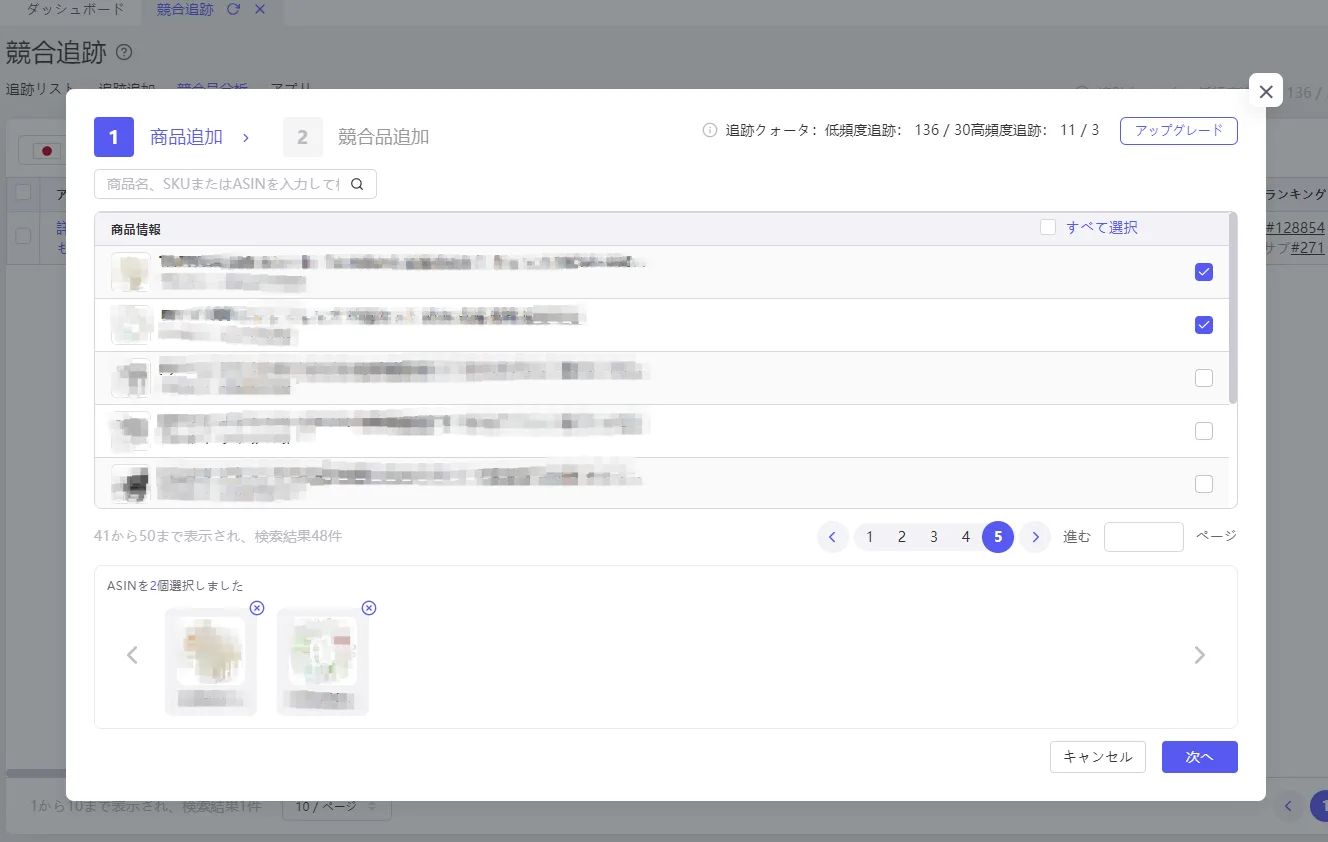Remove the second selected ASIN thumbnail
This screenshot has height=842, width=1328.
pyautogui.click(x=369, y=608)
